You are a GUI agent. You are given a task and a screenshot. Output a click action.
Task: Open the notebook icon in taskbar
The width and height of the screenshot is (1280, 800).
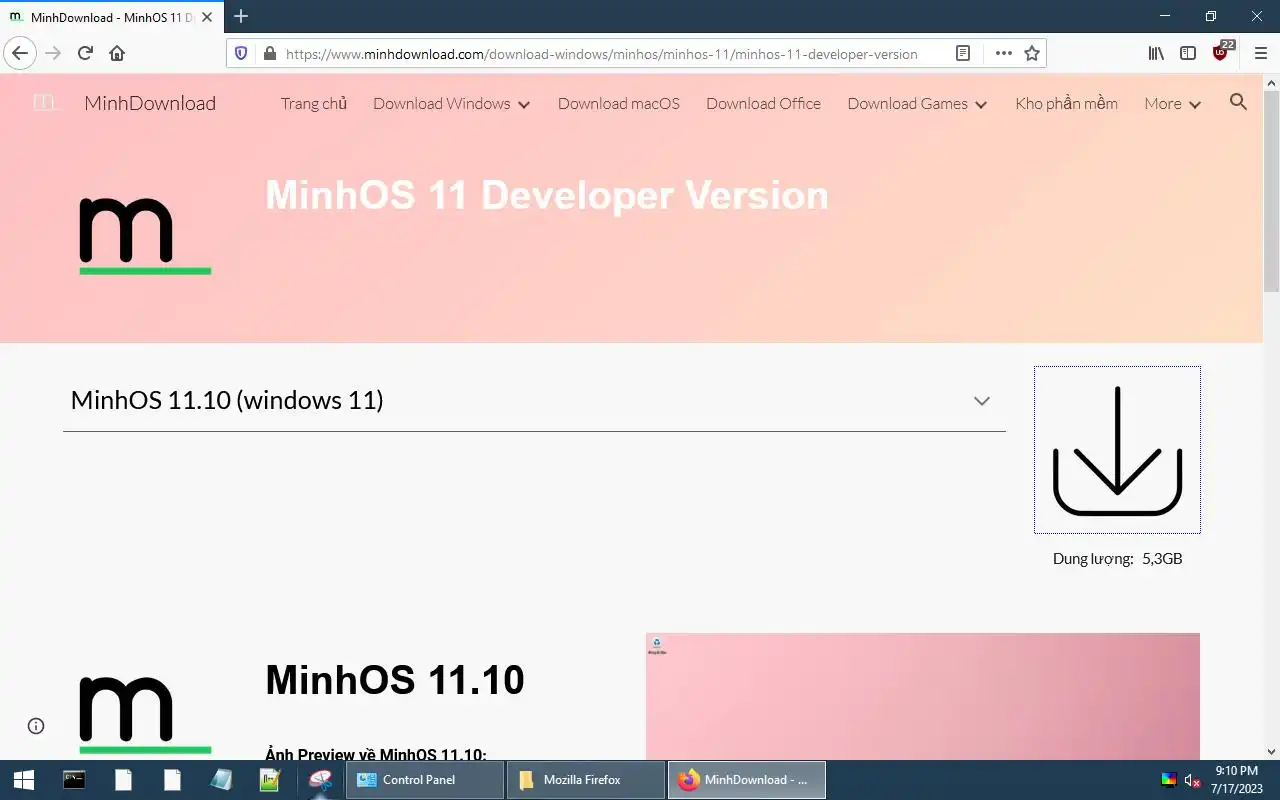[x=221, y=780]
